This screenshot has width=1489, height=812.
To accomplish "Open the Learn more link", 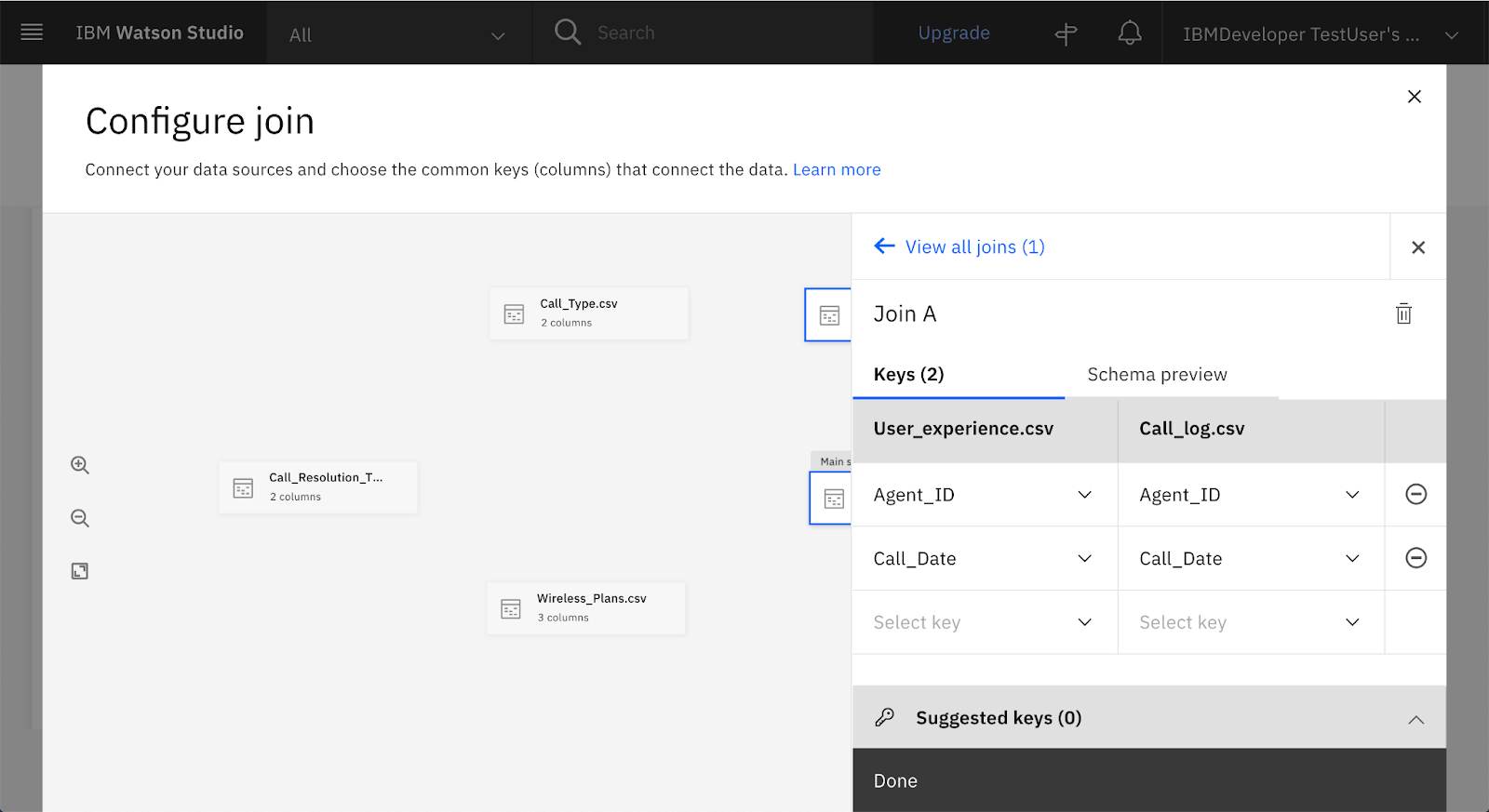I will pyautogui.click(x=836, y=169).
